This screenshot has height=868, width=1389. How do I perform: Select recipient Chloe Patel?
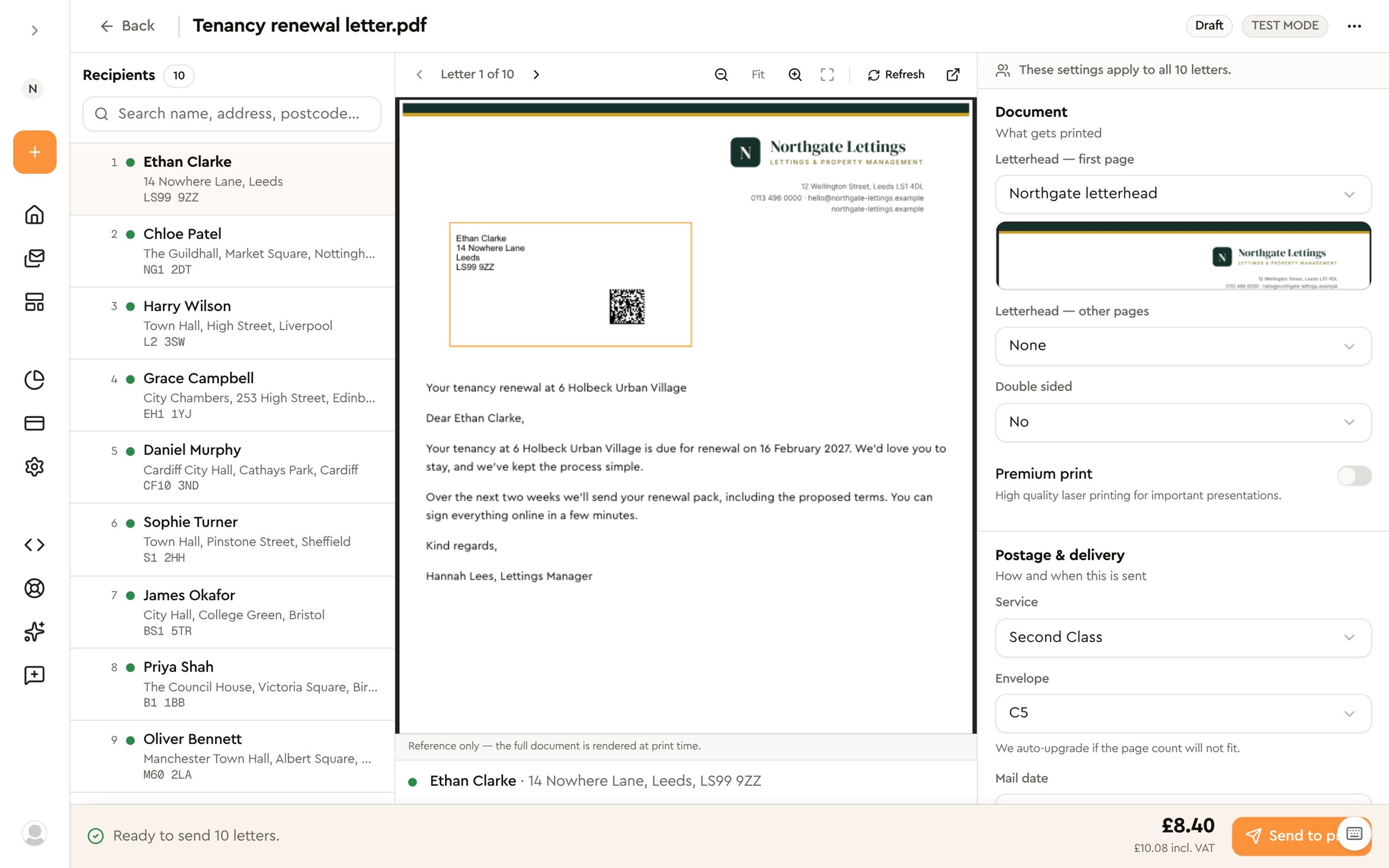tap(233, 251)
